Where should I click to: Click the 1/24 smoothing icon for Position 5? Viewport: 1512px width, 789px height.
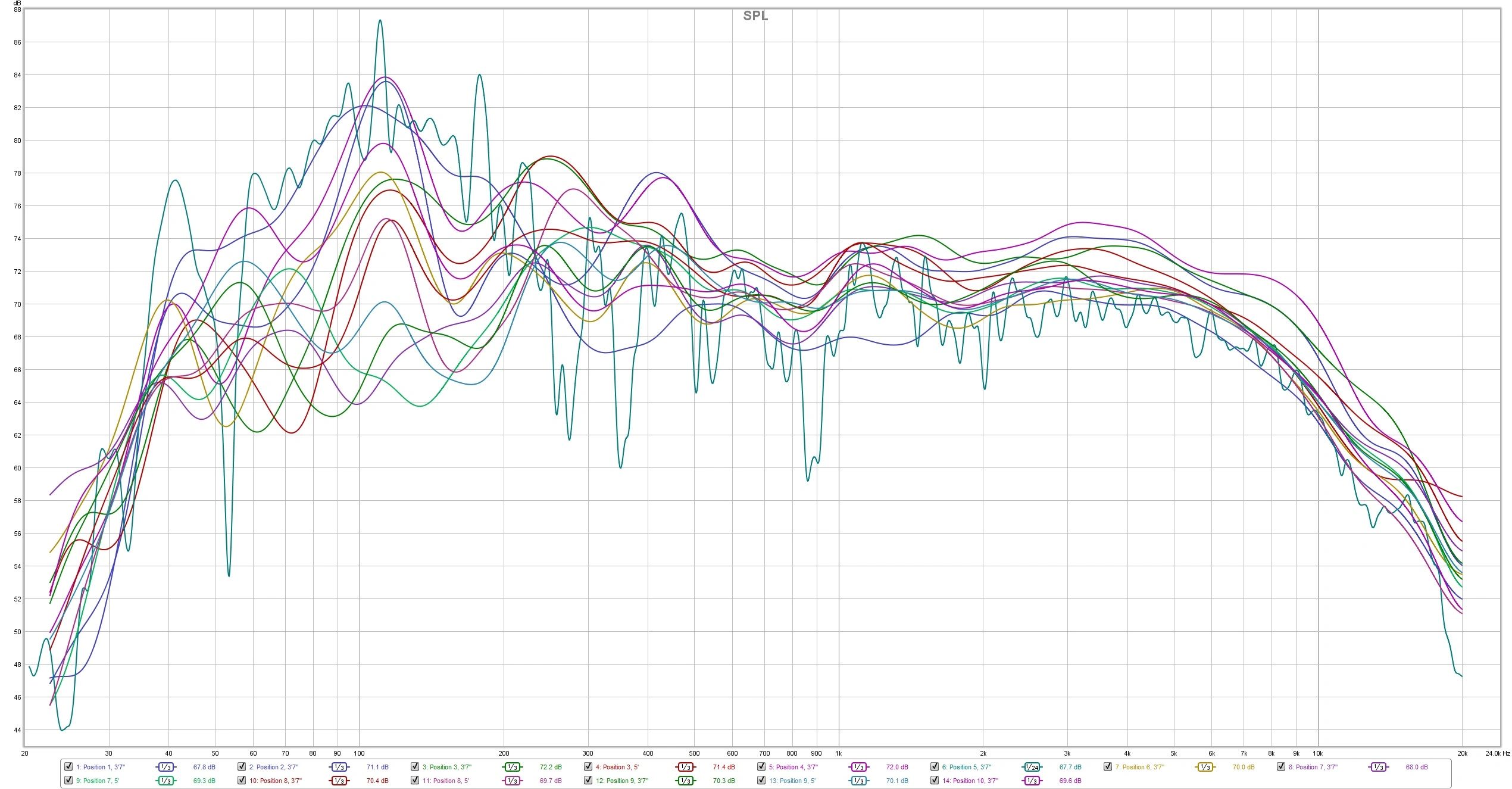pos(1032,767)
